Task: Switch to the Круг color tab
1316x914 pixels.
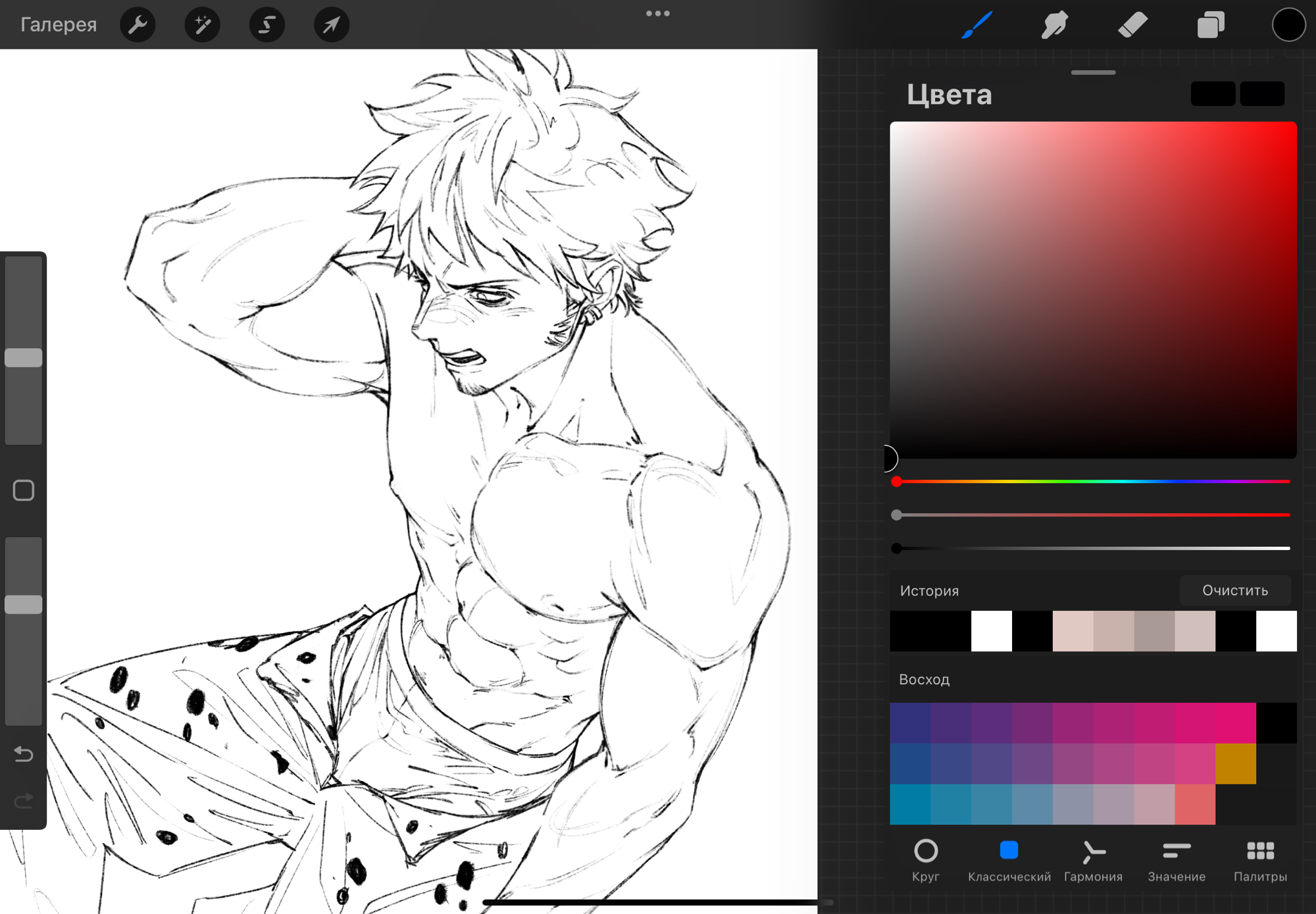Action: [925, 860]
